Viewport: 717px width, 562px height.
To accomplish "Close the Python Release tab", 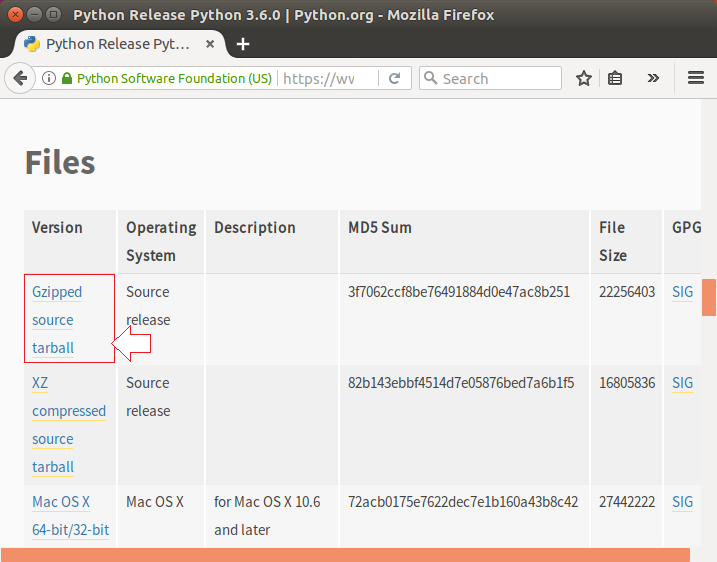I will tap(210, 44).
